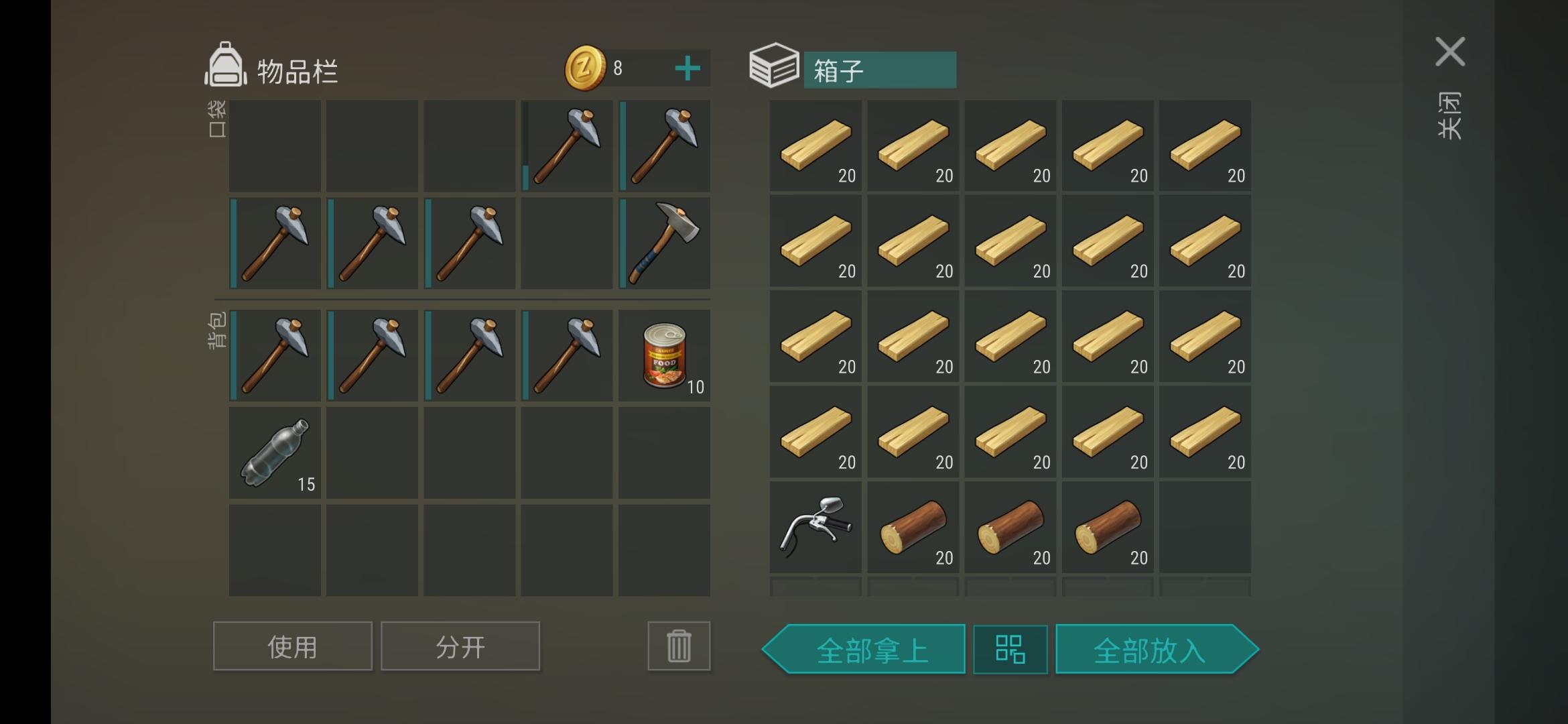Add coins with the plus icon
This screenshot has height=724, width=1568.
pos(688,68)
